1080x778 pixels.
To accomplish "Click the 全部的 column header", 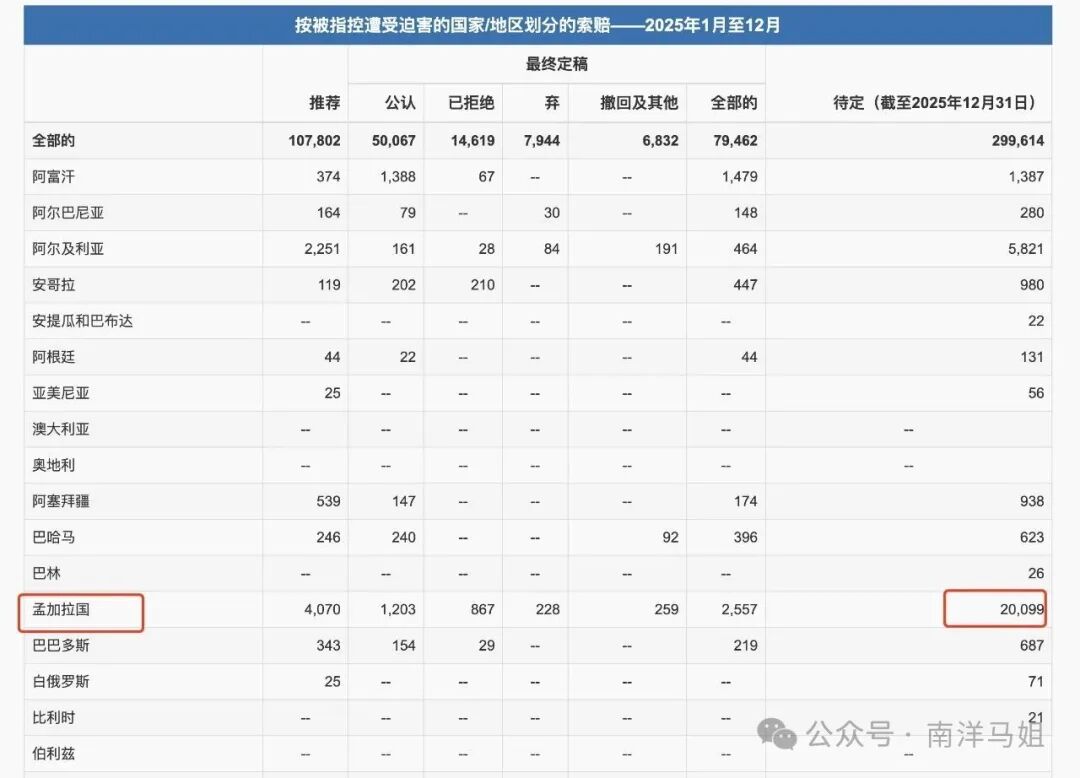I will coord(733,103).
